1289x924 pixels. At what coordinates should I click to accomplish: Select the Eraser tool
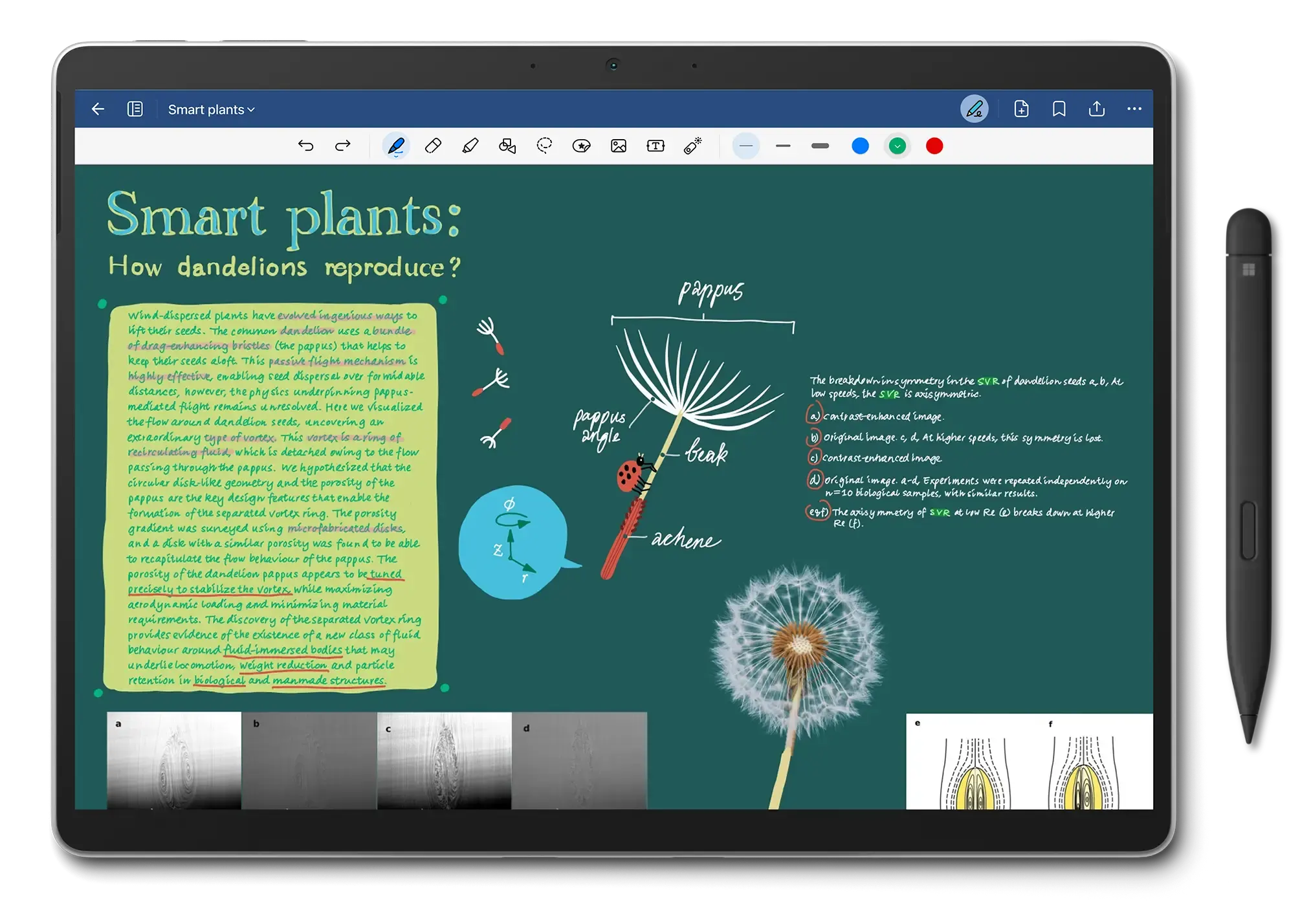434,146
